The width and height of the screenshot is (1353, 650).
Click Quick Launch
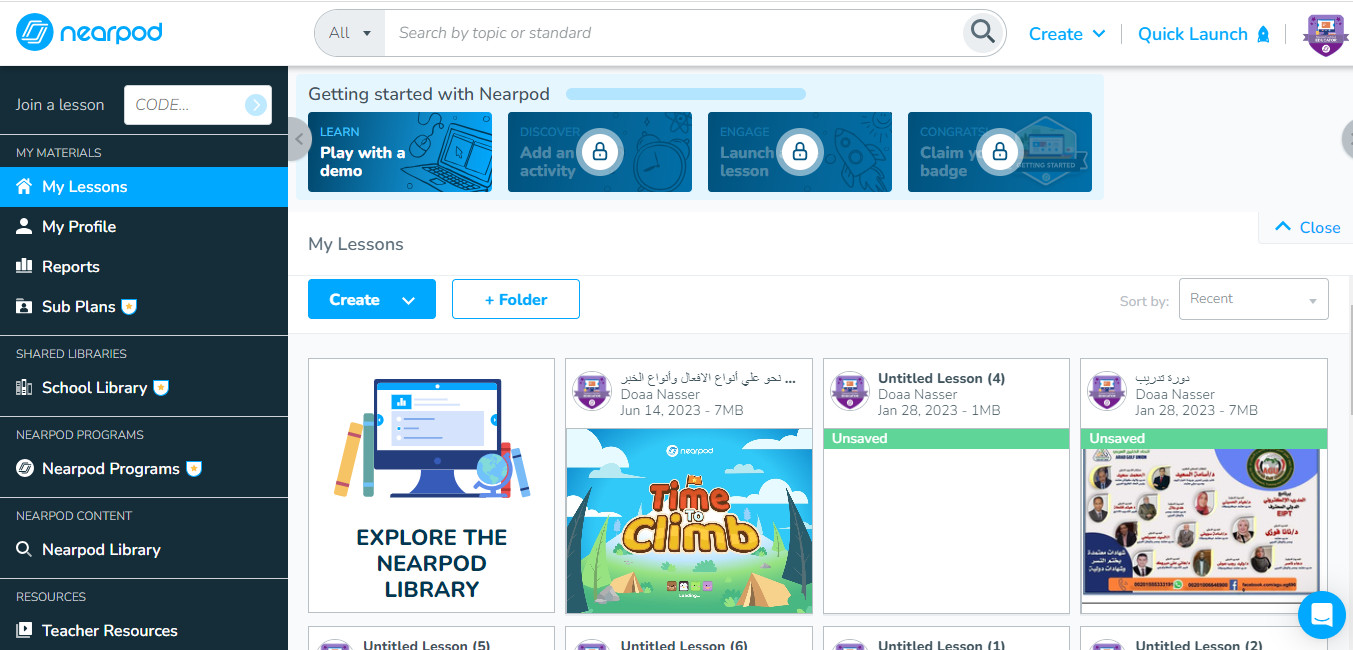pyautogui.click(x=1204, y=34)
